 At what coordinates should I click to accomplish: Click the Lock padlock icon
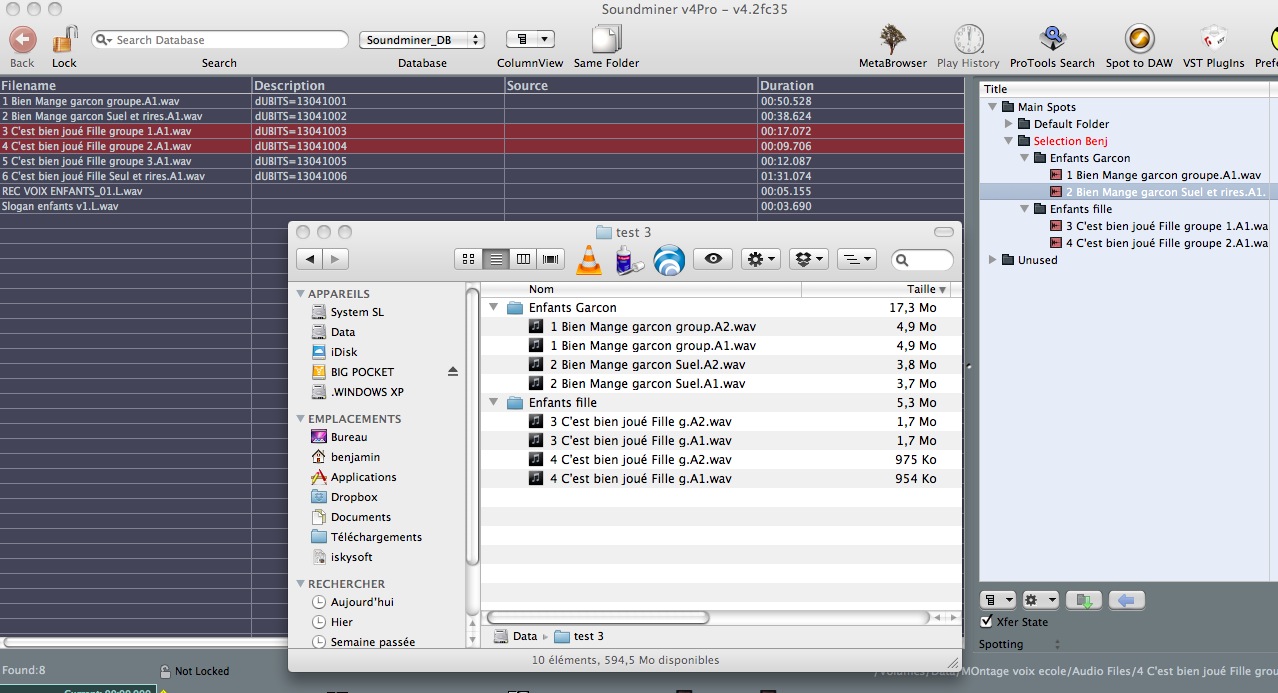65,40
